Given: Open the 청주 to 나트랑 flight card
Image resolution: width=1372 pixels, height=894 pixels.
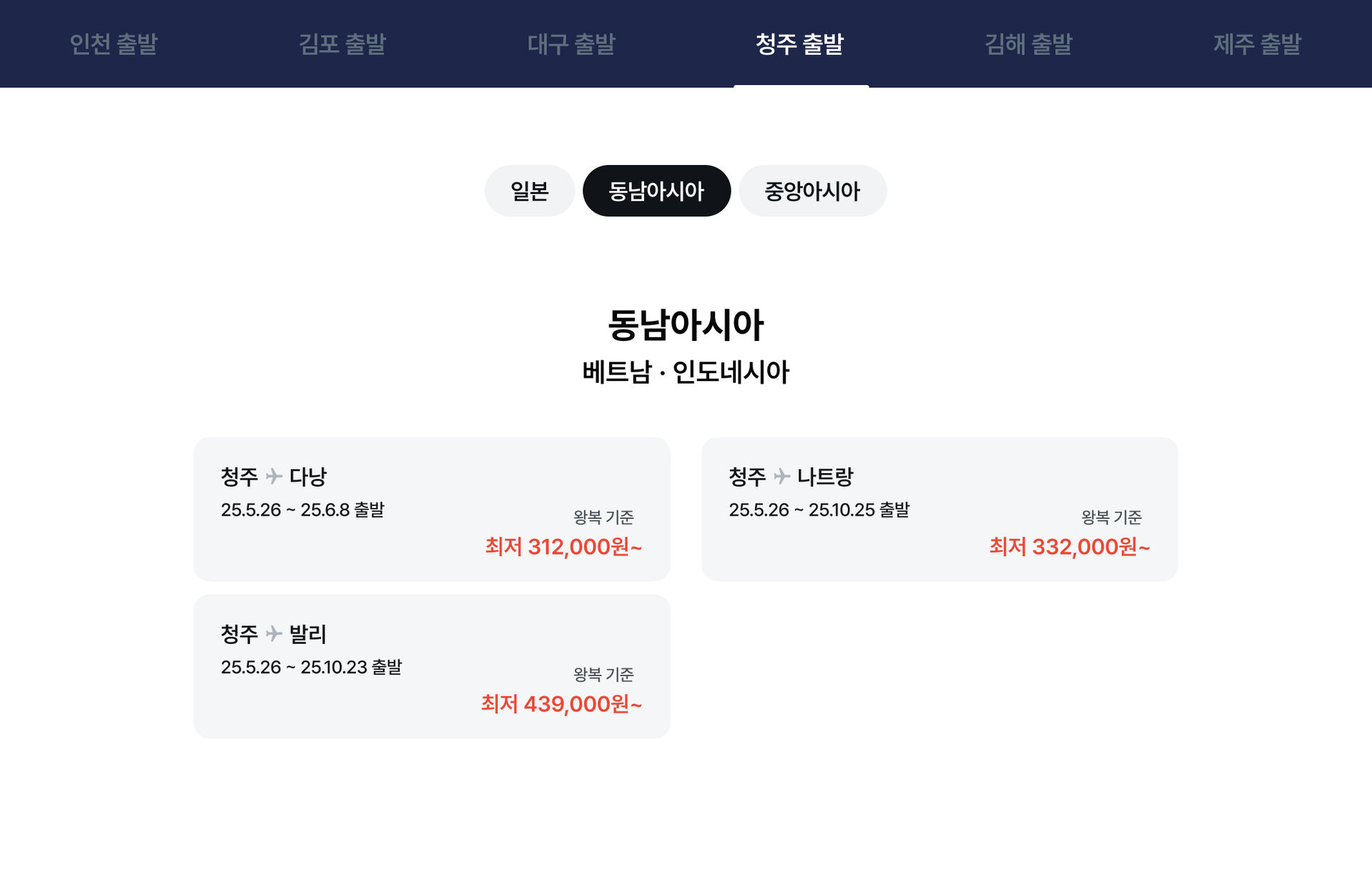Looking at the screenshot, I should click(939, 509).
